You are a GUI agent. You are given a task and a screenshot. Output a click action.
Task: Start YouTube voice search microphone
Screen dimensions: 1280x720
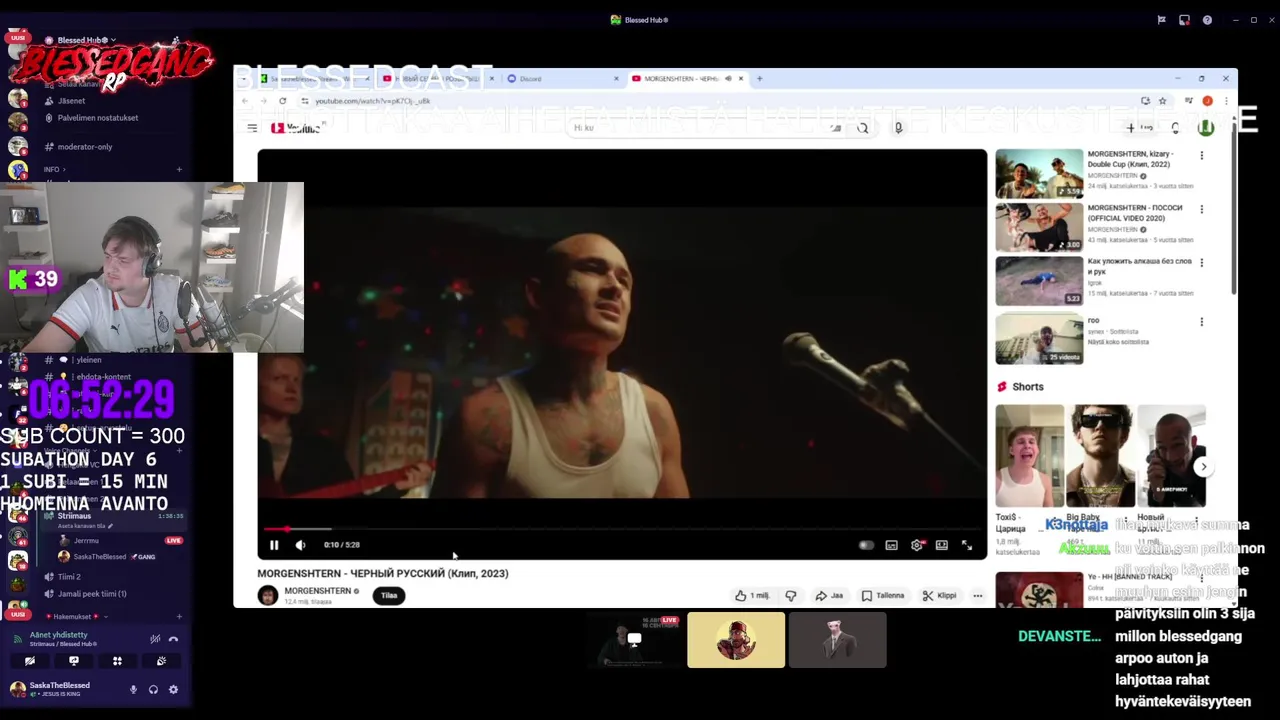[x=898, y=128]
